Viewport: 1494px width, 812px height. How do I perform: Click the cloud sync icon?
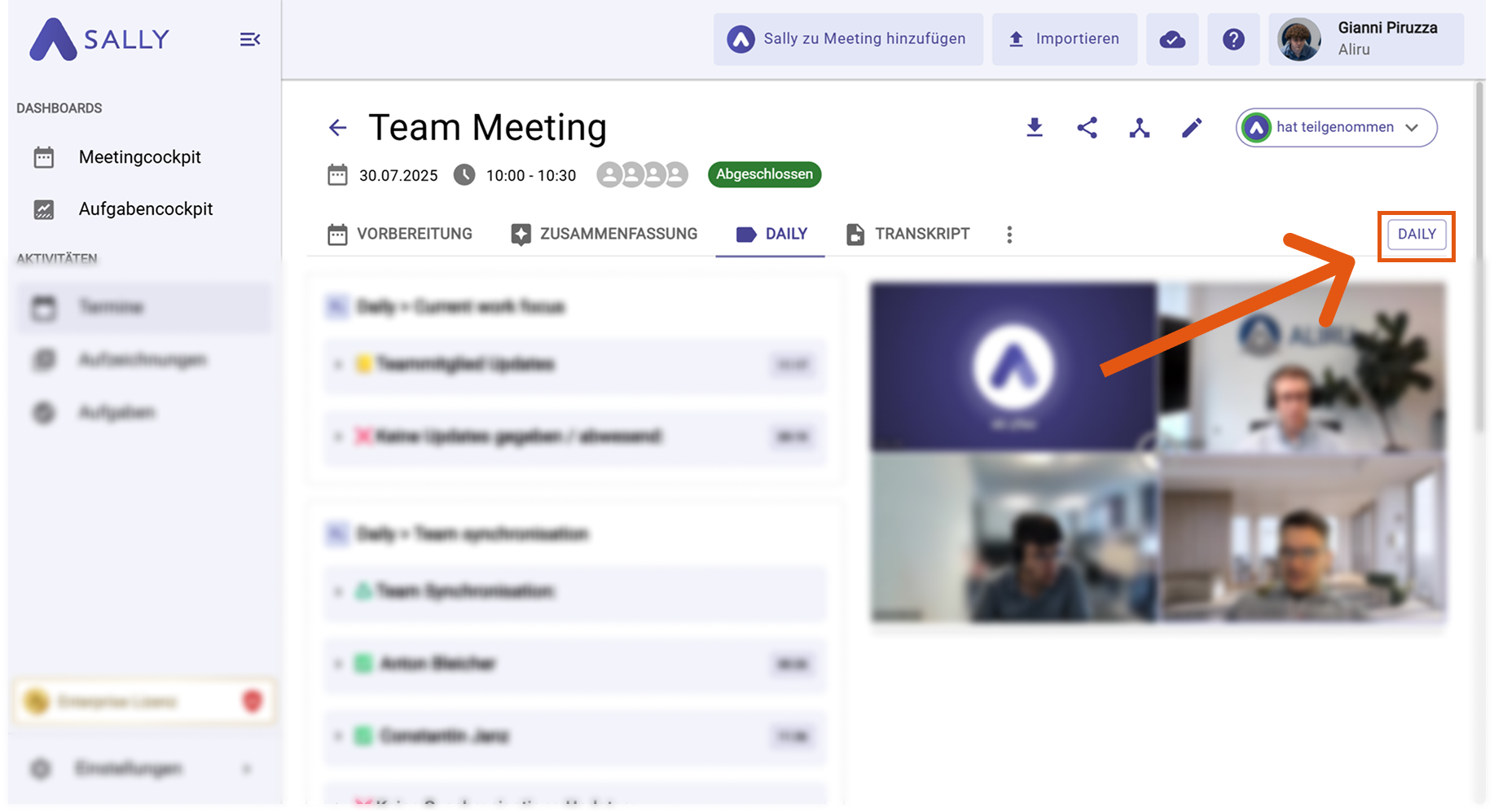(x=1172, y=39)
